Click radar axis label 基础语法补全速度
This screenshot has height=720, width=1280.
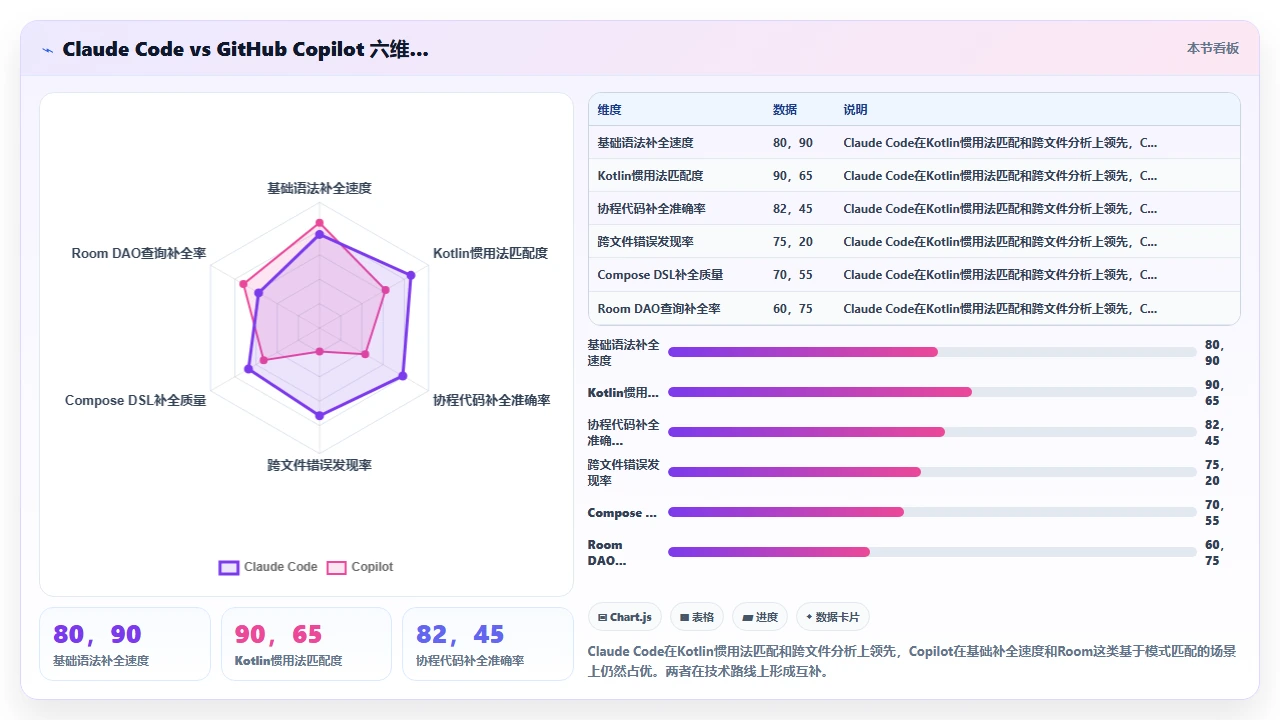(x=319, y=188)
